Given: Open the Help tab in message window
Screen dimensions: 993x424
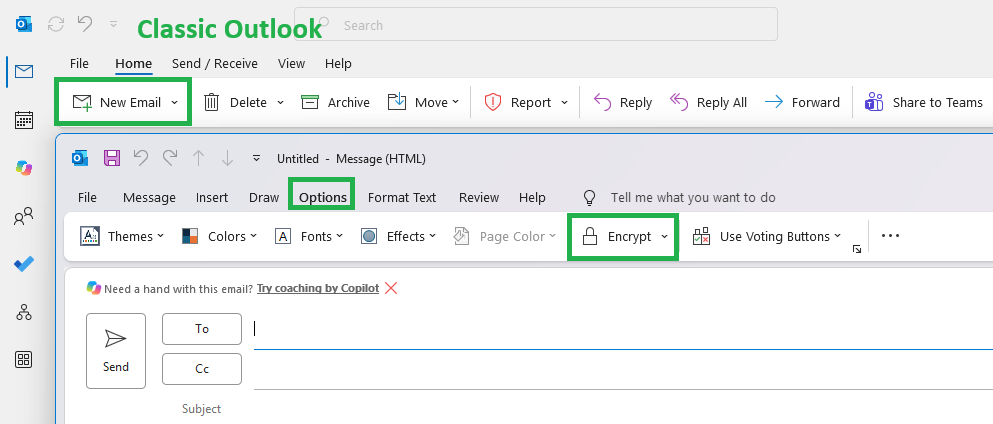Looking at the screenshot, I should pyautogui.click(x=532, y=197).
